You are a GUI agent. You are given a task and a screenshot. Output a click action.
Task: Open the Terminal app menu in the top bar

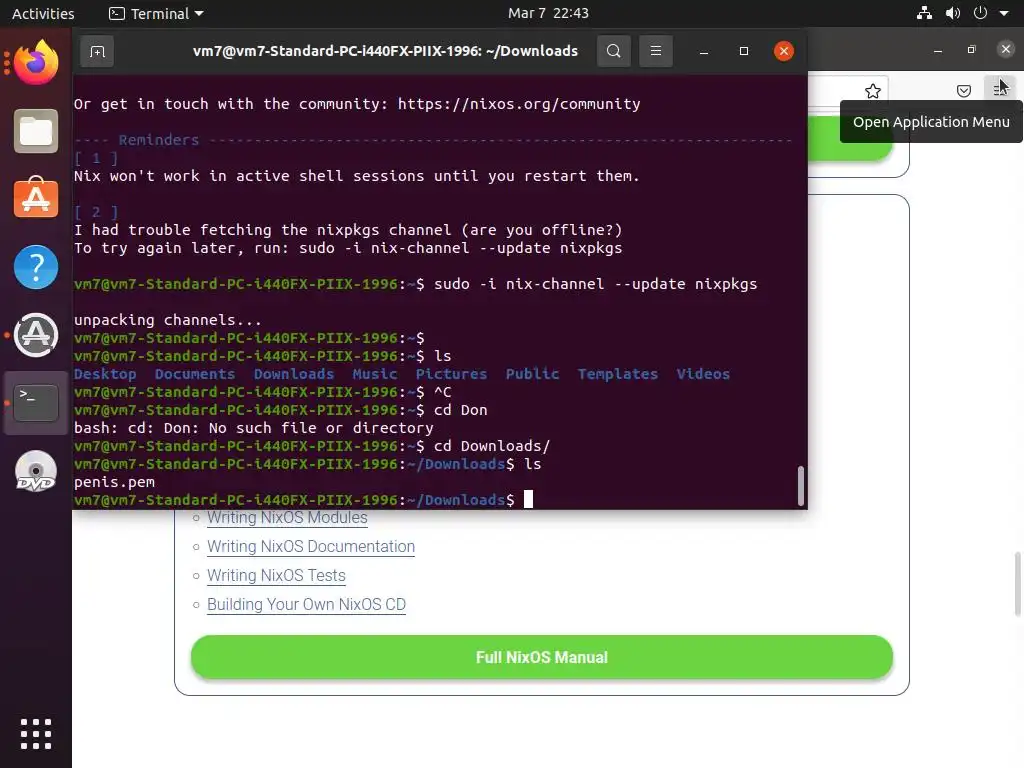click(x=156, y=14)
